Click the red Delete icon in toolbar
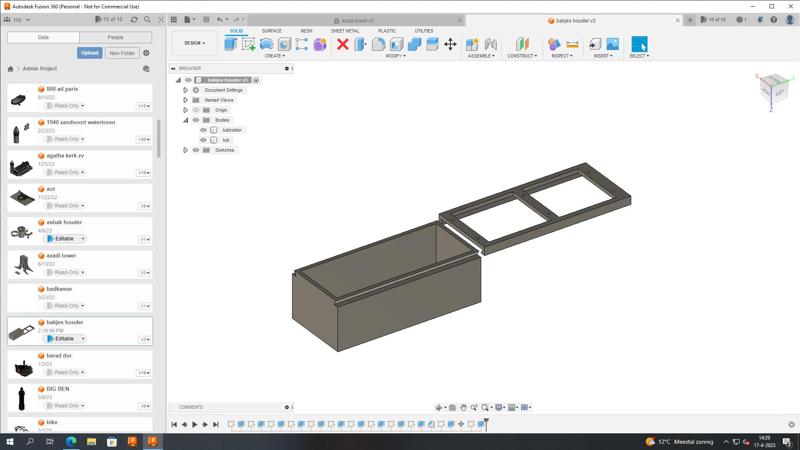 (342, 44)
